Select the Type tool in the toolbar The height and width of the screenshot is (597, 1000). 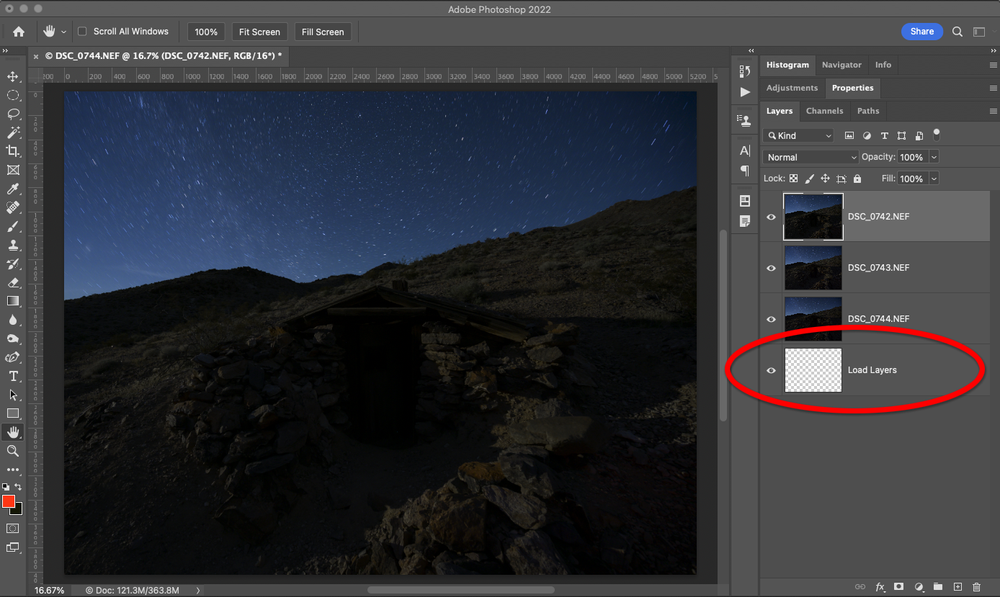13,377
